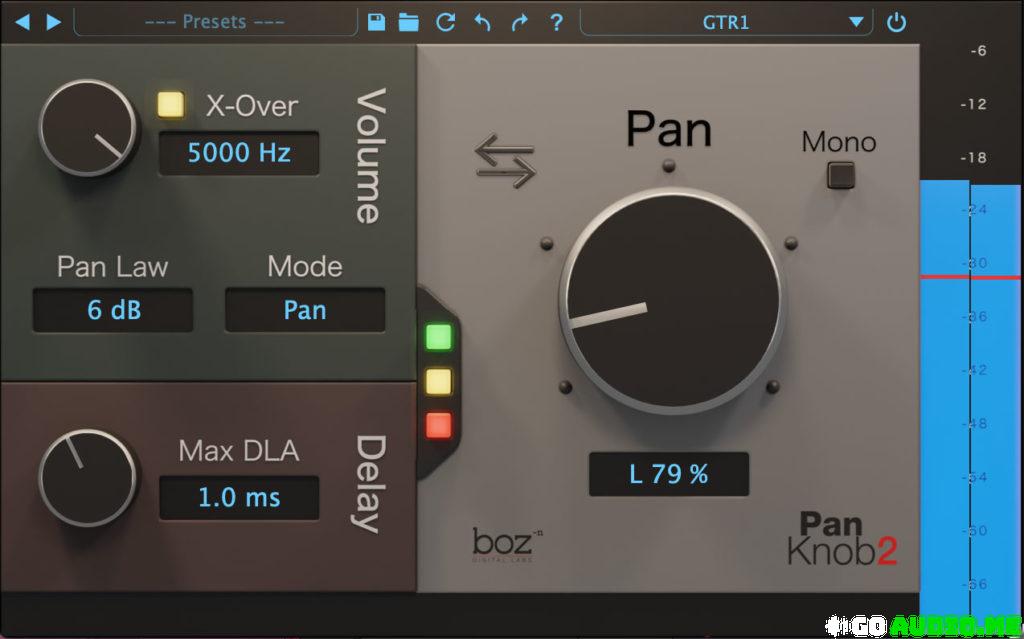Screen dimensions: 1024x639
Task: Open the Presets dropdown
Action: [x=215, y=22]
